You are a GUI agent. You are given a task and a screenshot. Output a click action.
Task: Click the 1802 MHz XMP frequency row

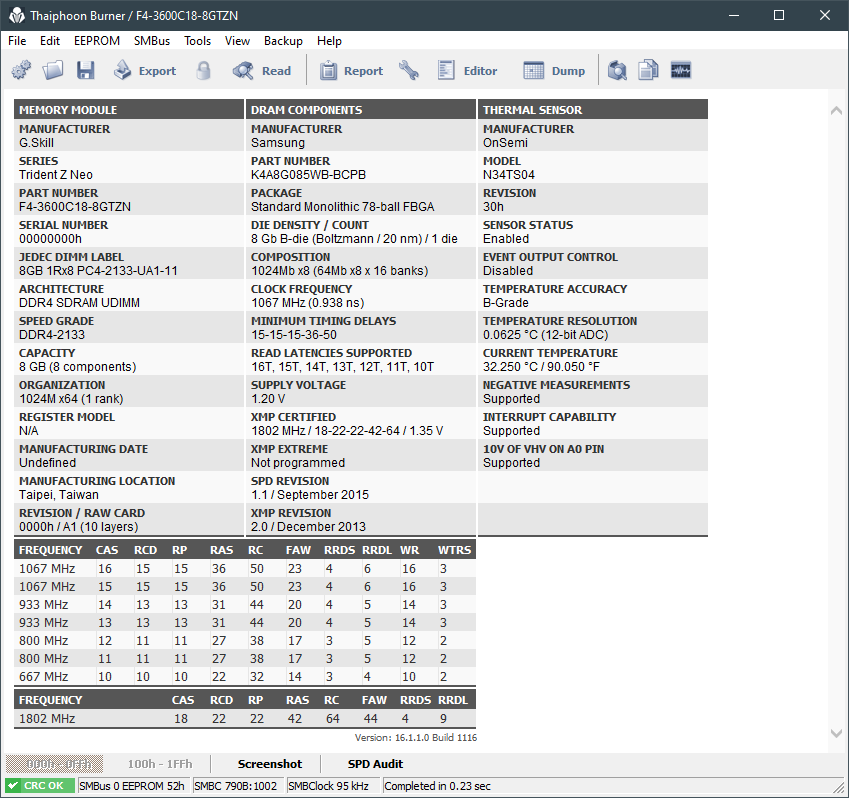(245, 718)
